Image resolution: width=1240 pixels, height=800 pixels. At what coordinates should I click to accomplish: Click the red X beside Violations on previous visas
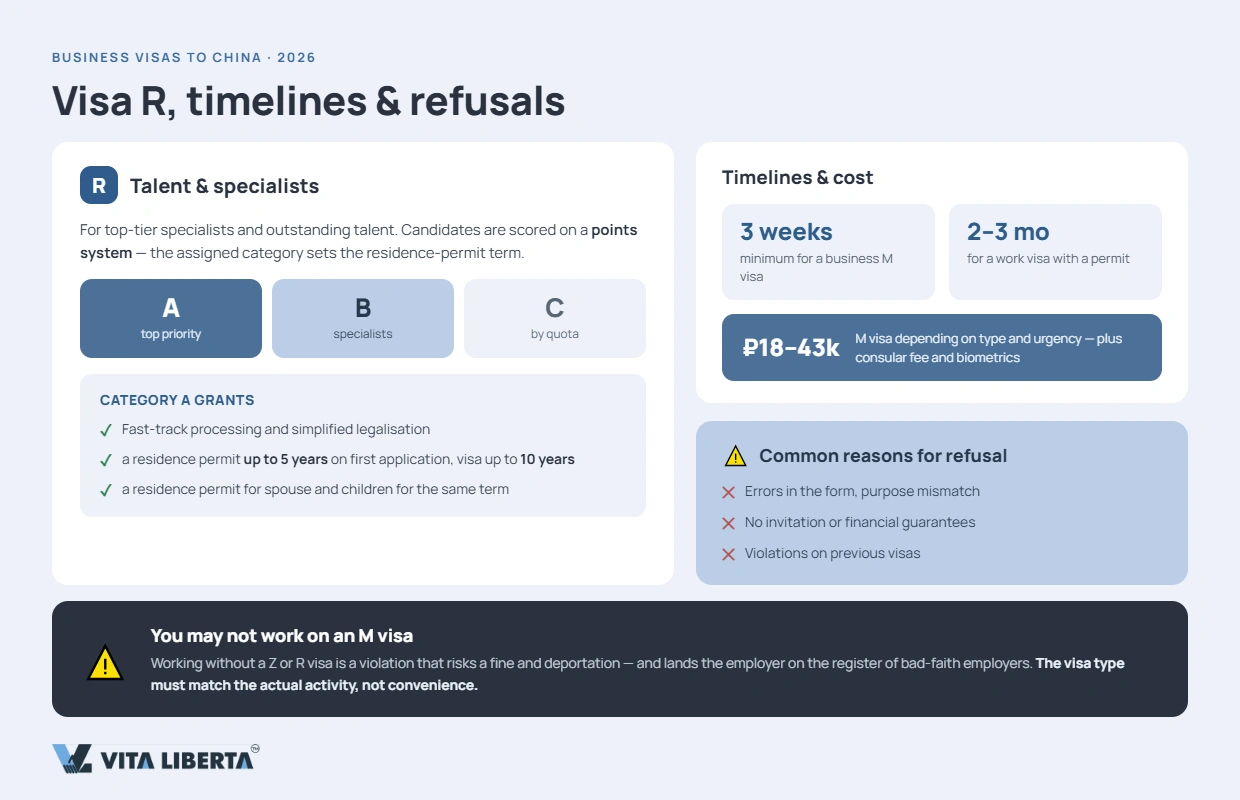click(728, 554)
